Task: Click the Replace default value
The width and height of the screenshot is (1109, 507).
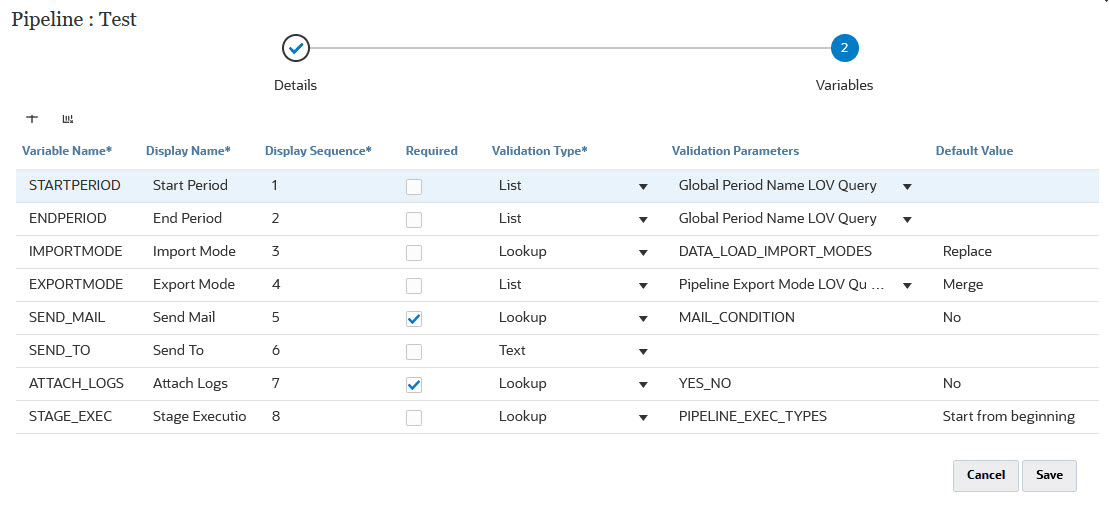Action: pyautogui.click(x=967, y=251)
